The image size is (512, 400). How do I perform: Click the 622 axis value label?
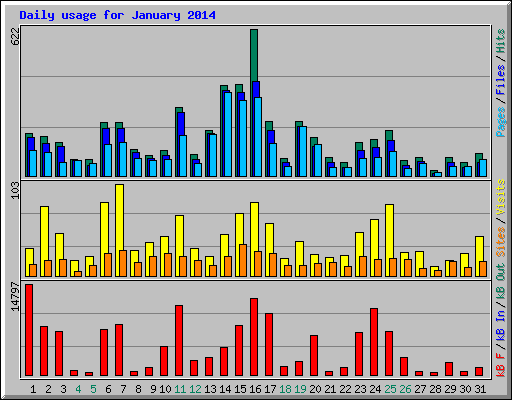(15, 37)
